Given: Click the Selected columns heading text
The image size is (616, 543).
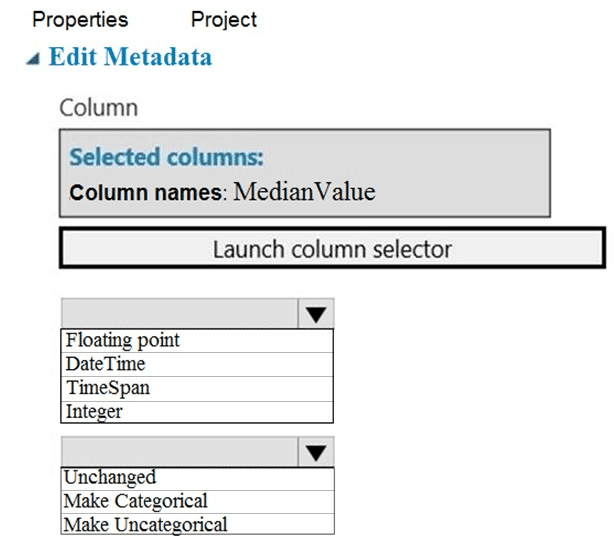Looking at the screenshot, I should (166, 157).
